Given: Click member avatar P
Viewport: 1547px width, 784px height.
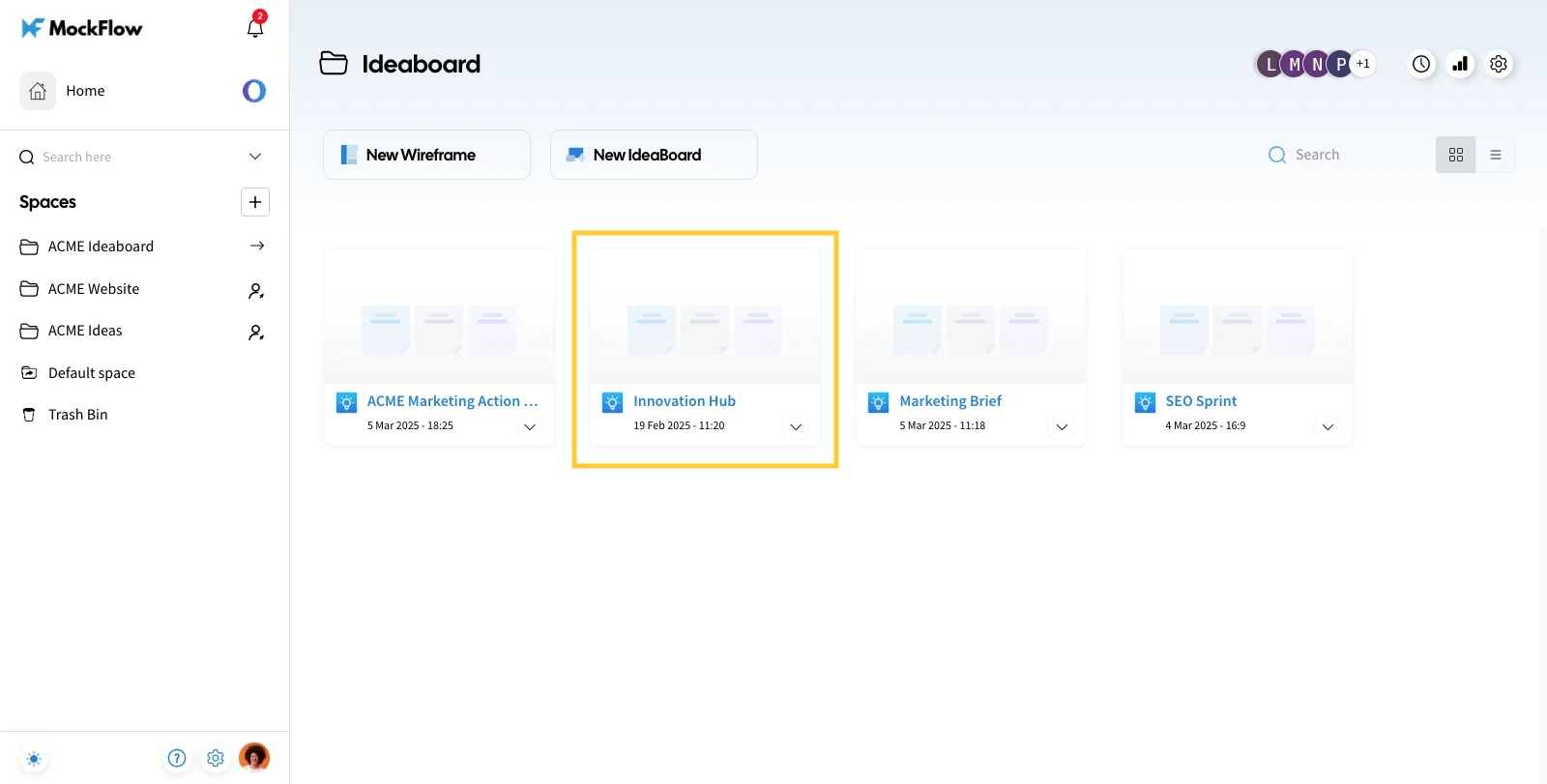Looking at the screenshot, I should pos(1340,64).
